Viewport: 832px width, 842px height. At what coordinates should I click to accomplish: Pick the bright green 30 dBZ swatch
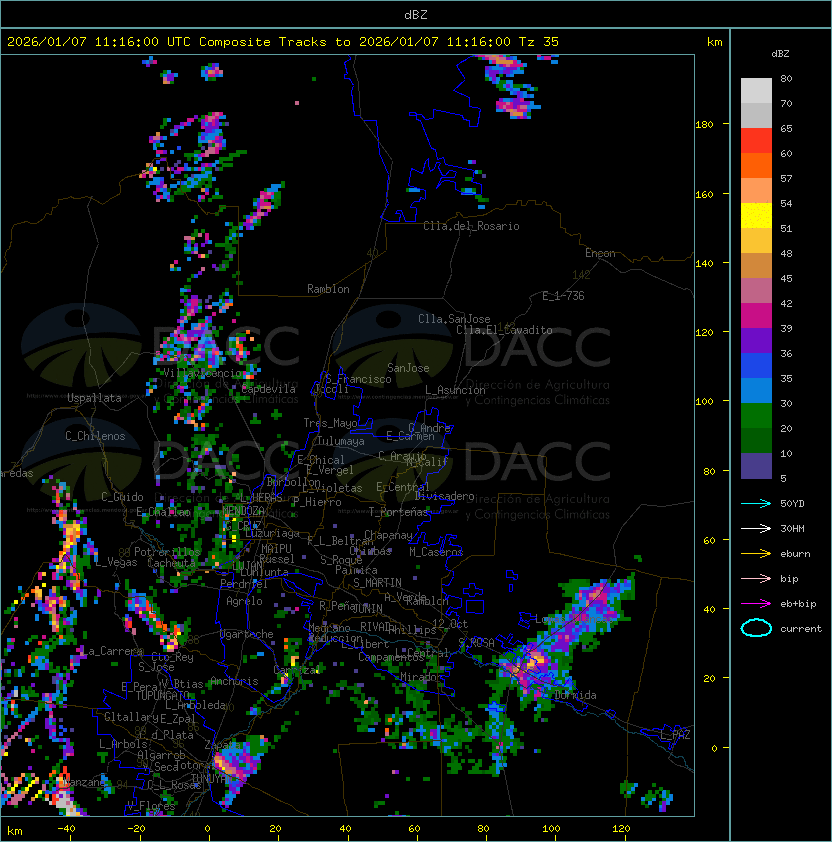pos(756,416)
